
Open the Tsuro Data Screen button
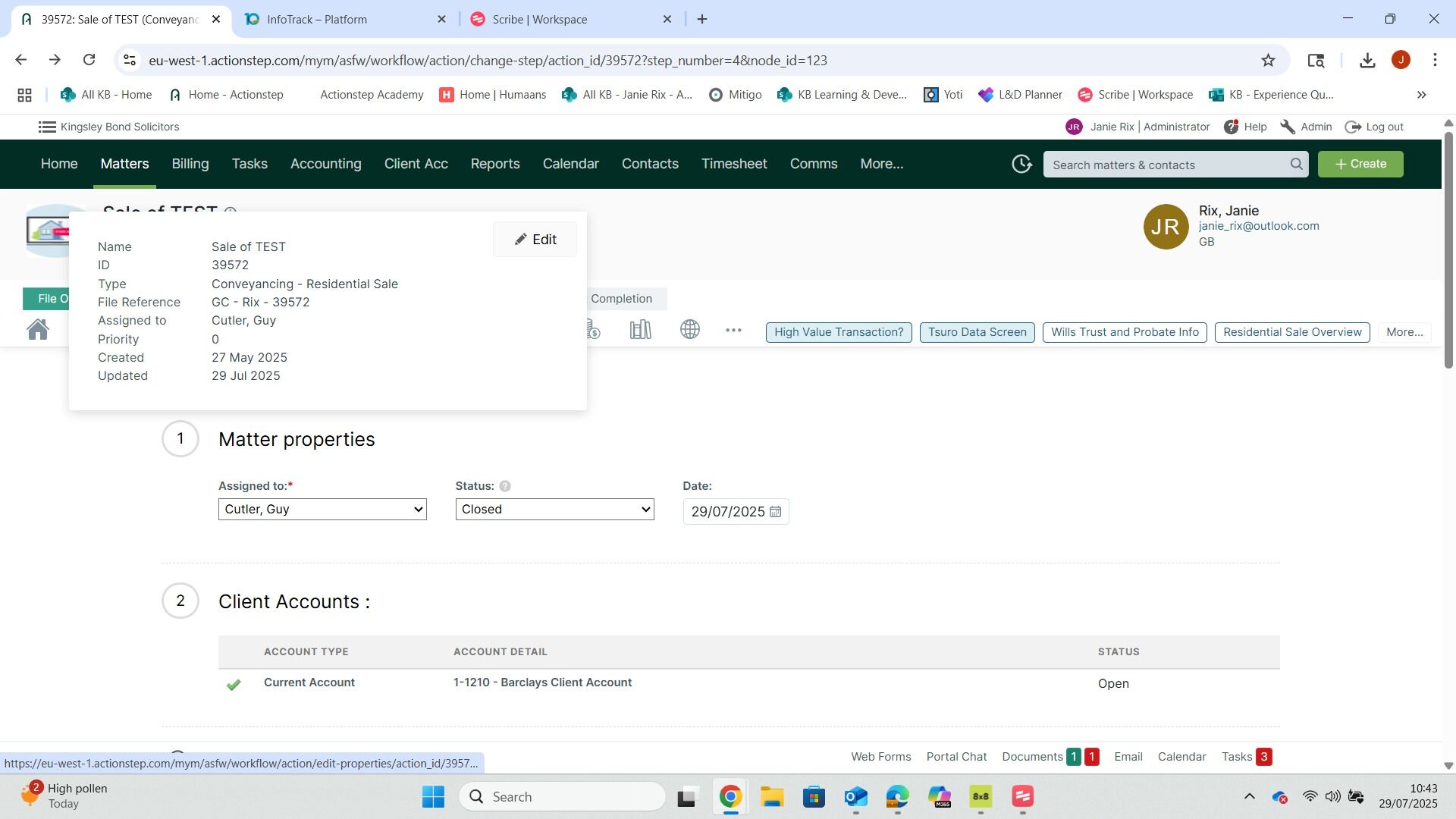click(x=977, y=332)
